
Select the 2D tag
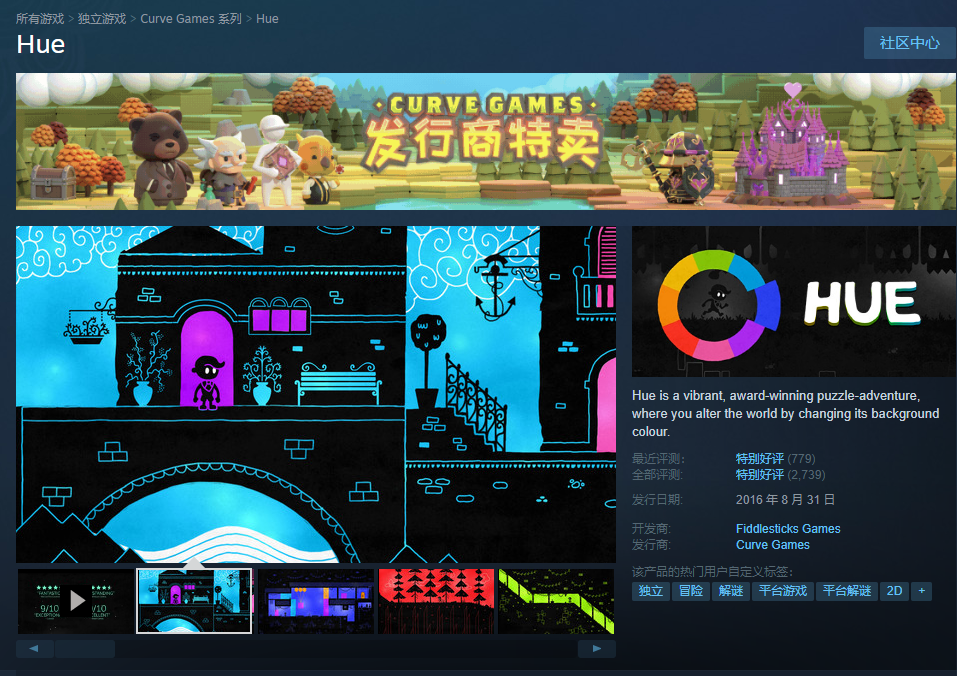pos(894,591)
